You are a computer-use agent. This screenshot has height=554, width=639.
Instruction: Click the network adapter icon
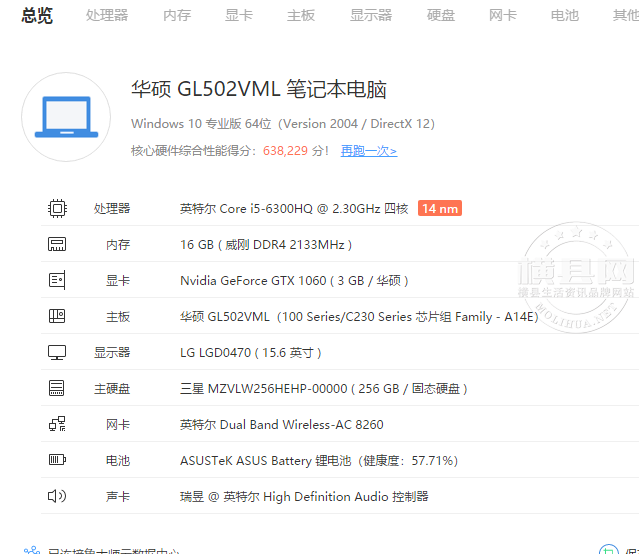tap(57, 424)
